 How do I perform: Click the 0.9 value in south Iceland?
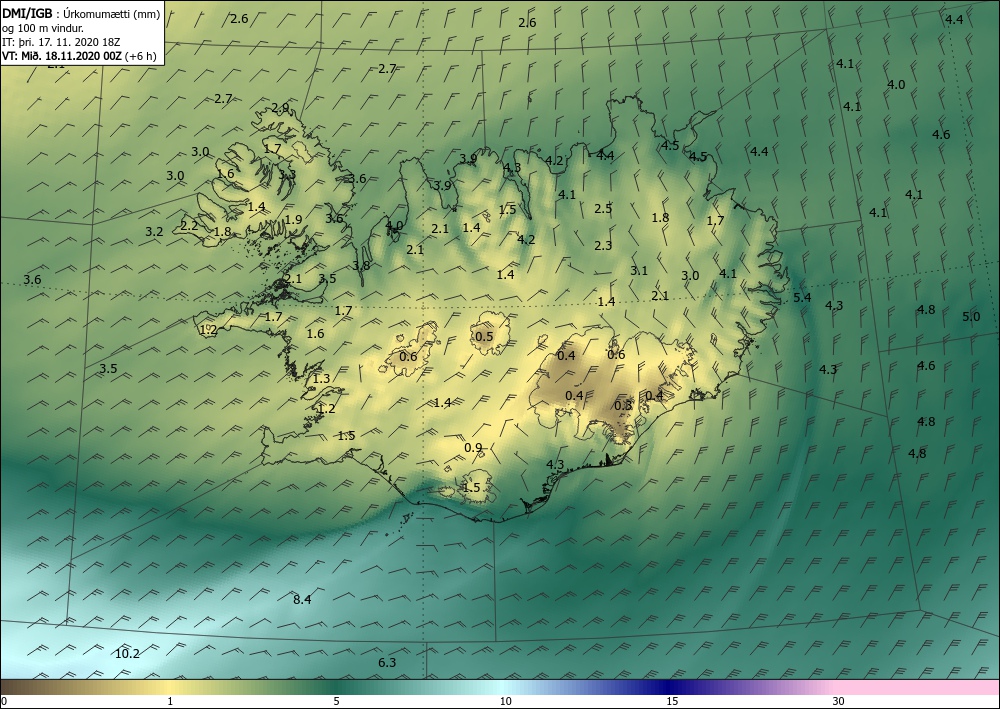click(x=473, y=448)
